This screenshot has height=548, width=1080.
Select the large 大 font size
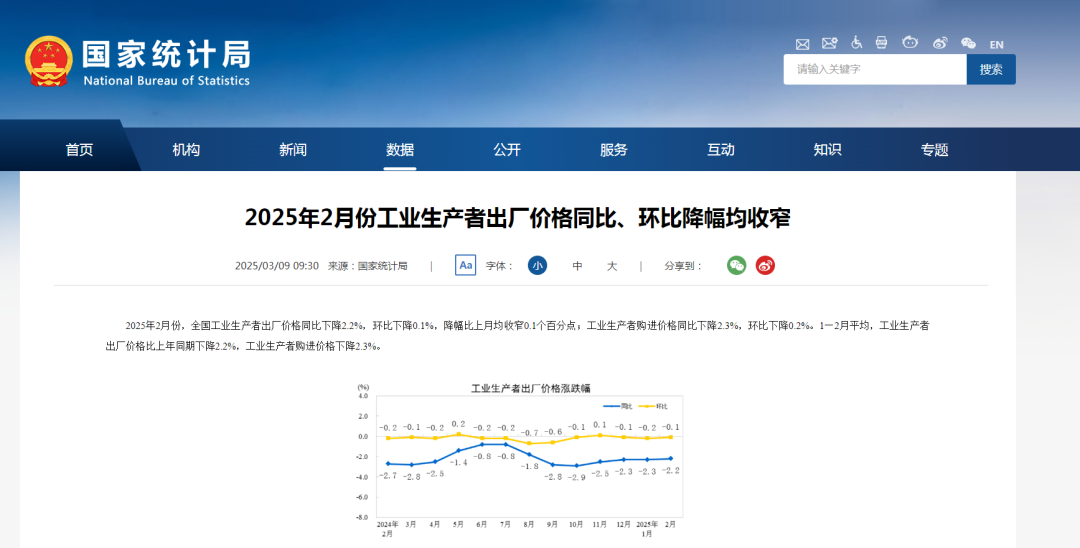point(612,266)
